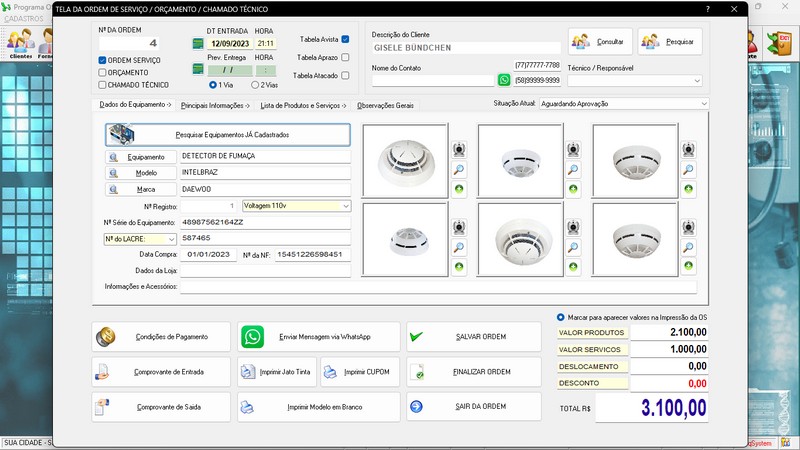800x450 pixels.
Task: Click the magnifier icon beside the top-right image
Action: coord(688,170)
